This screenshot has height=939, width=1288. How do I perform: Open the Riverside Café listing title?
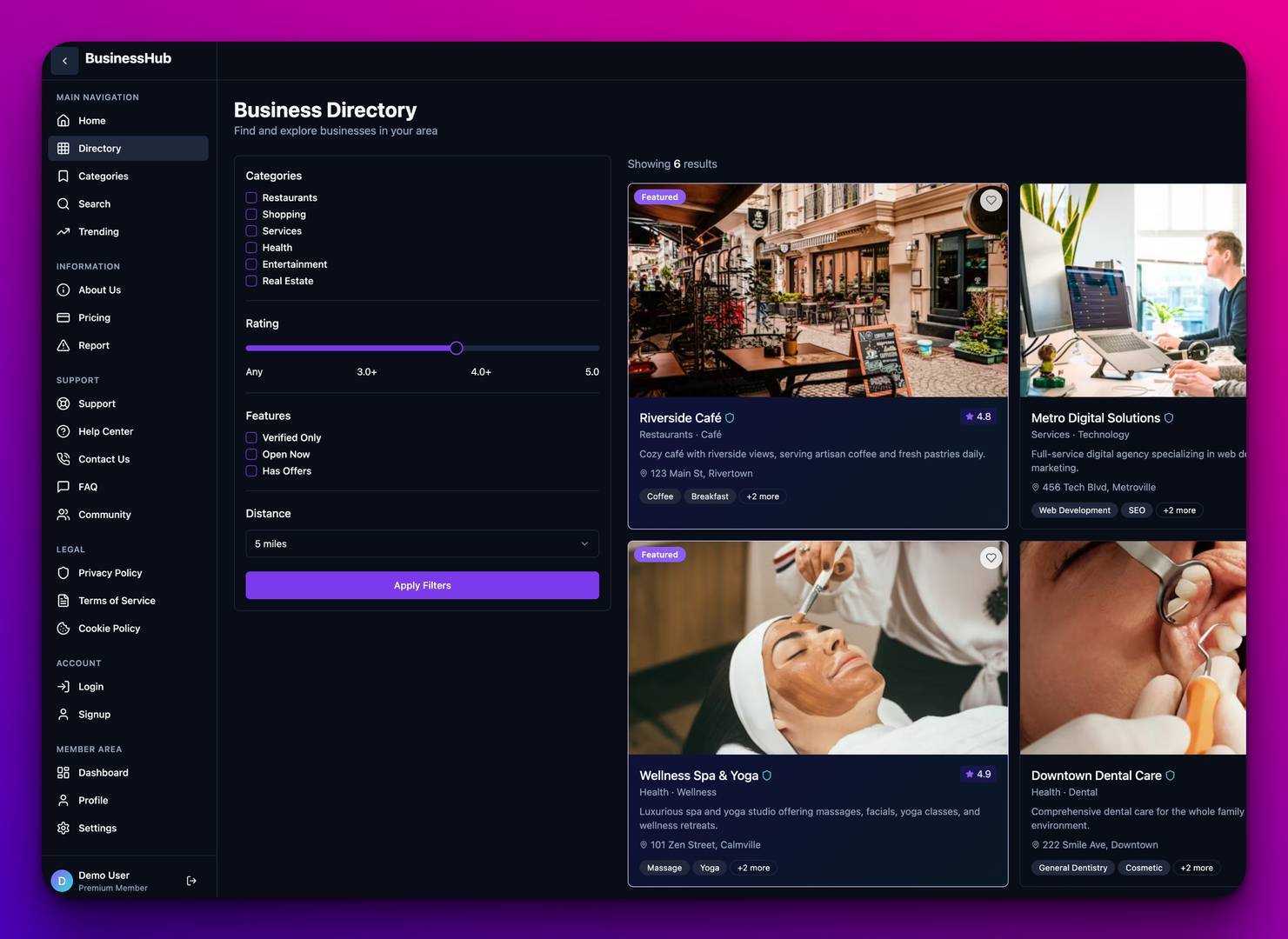[x=680, y=418]
